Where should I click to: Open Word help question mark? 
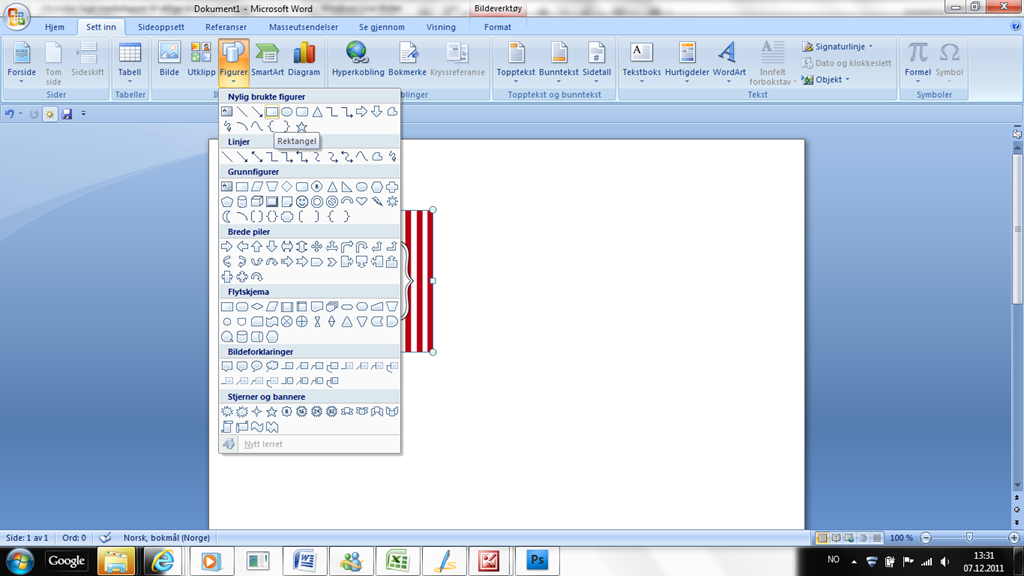(x=1015, y=26)
